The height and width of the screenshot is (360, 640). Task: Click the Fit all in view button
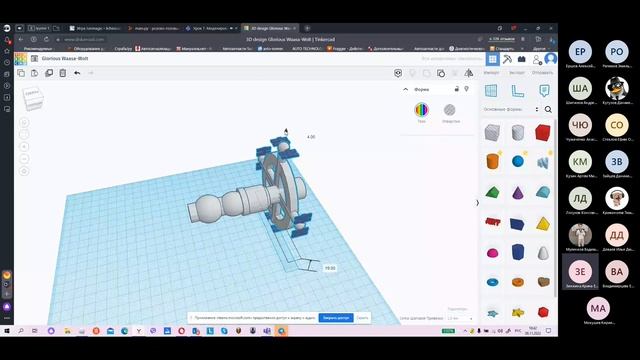coord(24,134)
